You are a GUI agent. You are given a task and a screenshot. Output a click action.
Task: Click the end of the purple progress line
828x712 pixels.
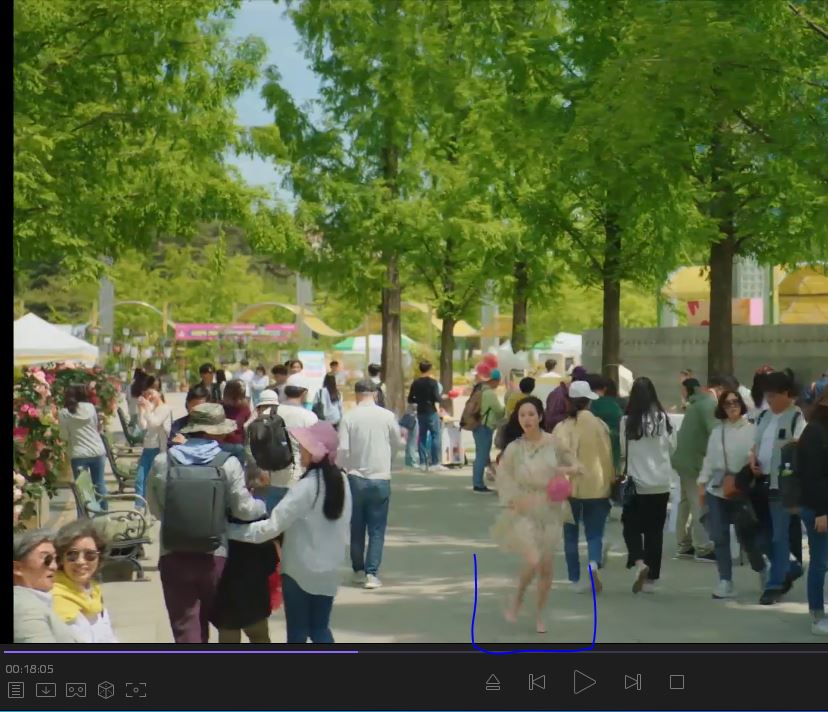coord(357,652)
